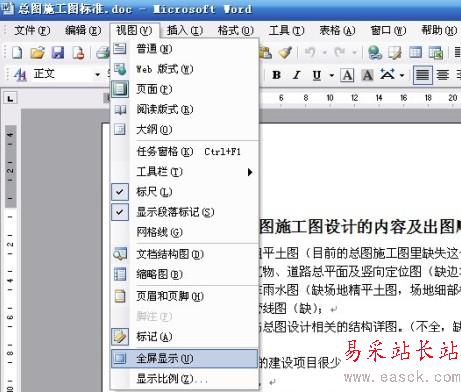461x392 pixels.
Task: Click the Tables and Borders pencil icon
Action: [x=395, y=53]
